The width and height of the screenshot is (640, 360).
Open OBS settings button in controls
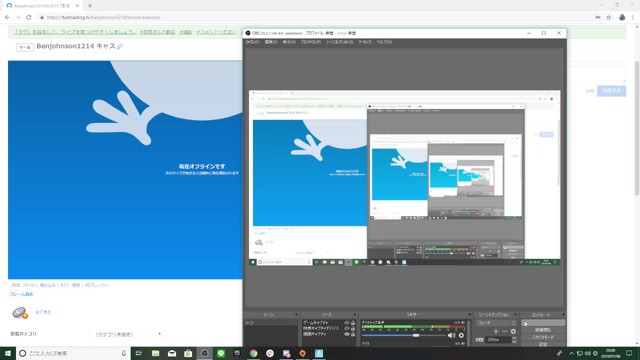pyautogui.click(x=543, y=344)
